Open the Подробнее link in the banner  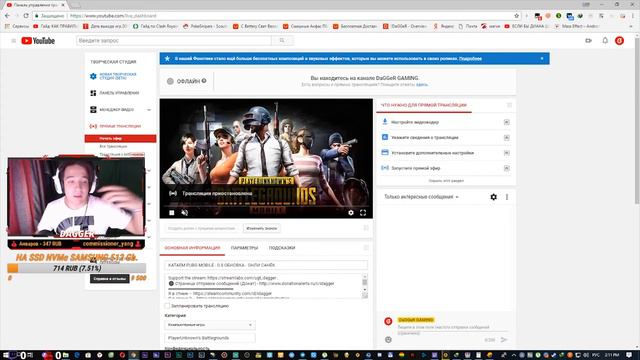pyautogui.click(x=470, y=58)
